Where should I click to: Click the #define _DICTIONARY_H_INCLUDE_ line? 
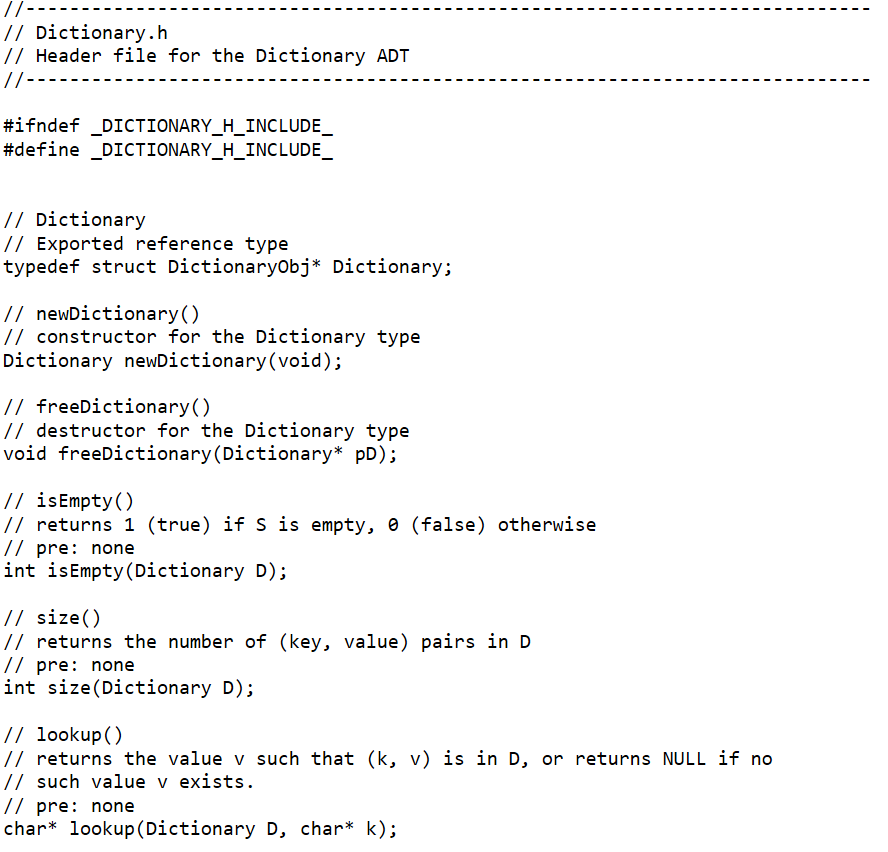[x=168, y=150]
